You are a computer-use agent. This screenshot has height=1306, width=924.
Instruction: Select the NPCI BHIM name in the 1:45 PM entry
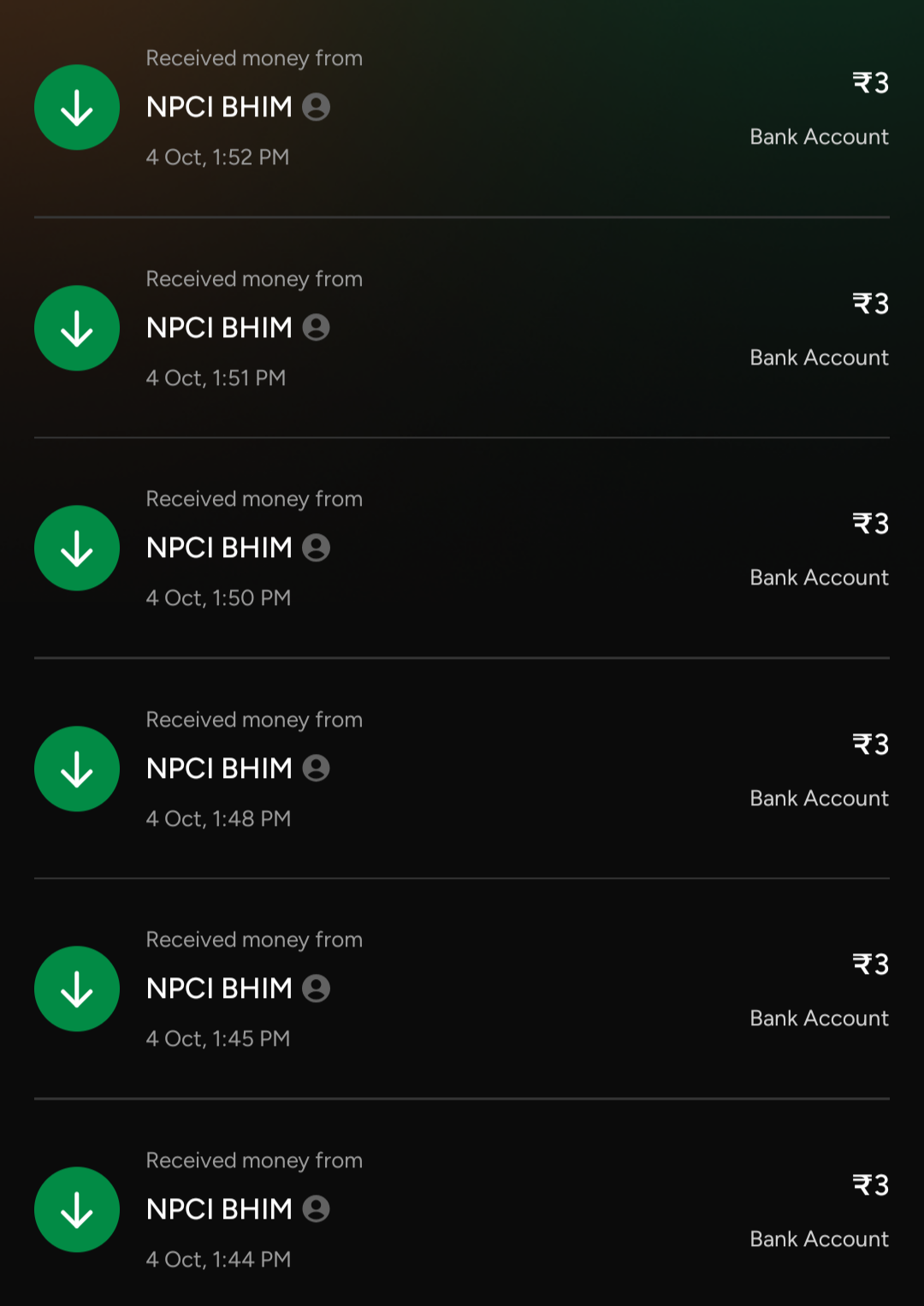[x=220, y=988]
